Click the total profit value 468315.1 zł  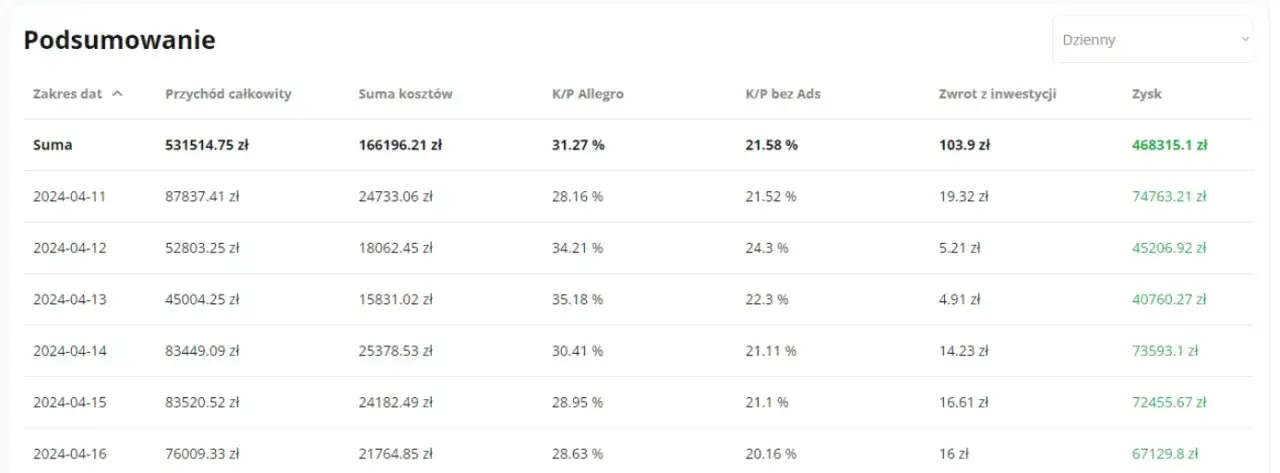(1169, 145)
